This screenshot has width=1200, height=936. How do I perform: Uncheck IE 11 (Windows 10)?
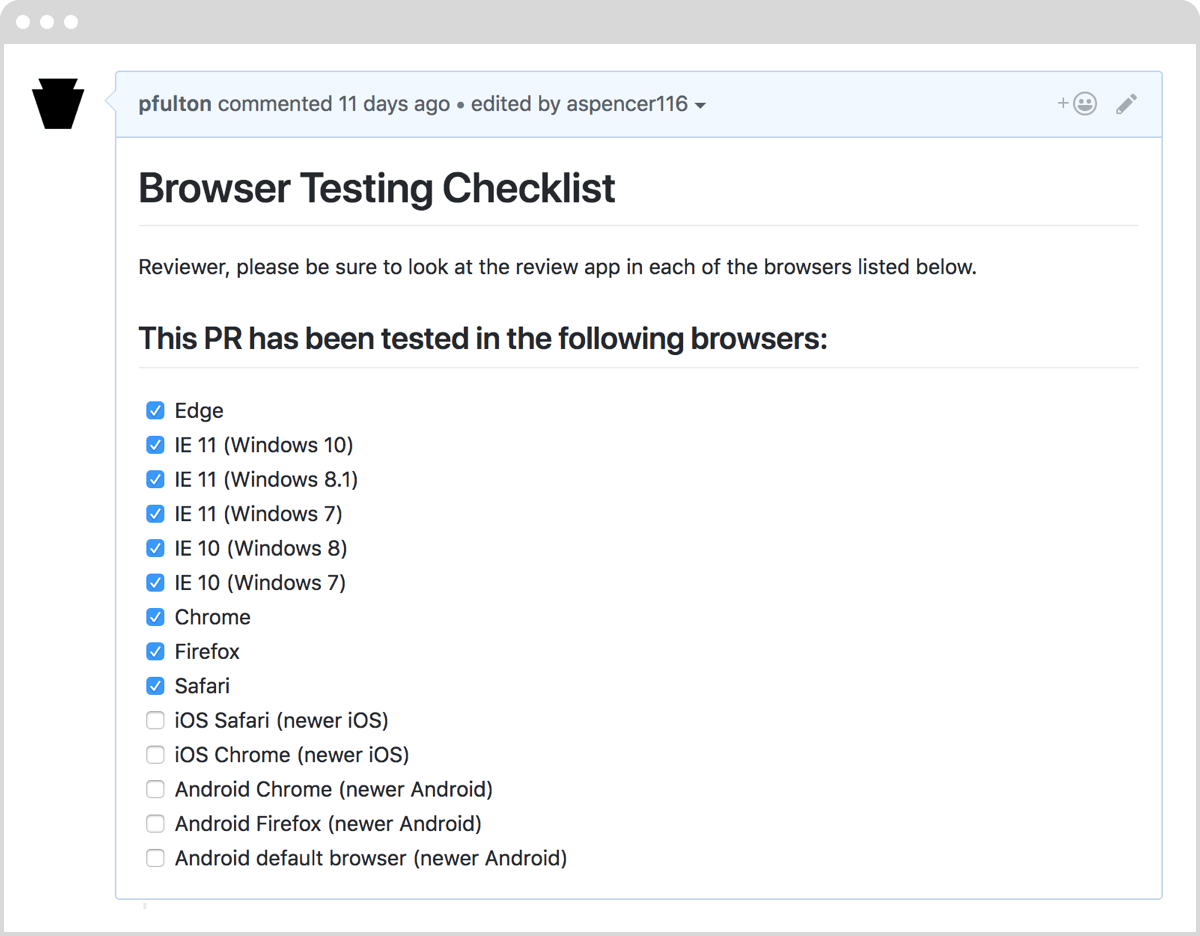tap(155, 444)
